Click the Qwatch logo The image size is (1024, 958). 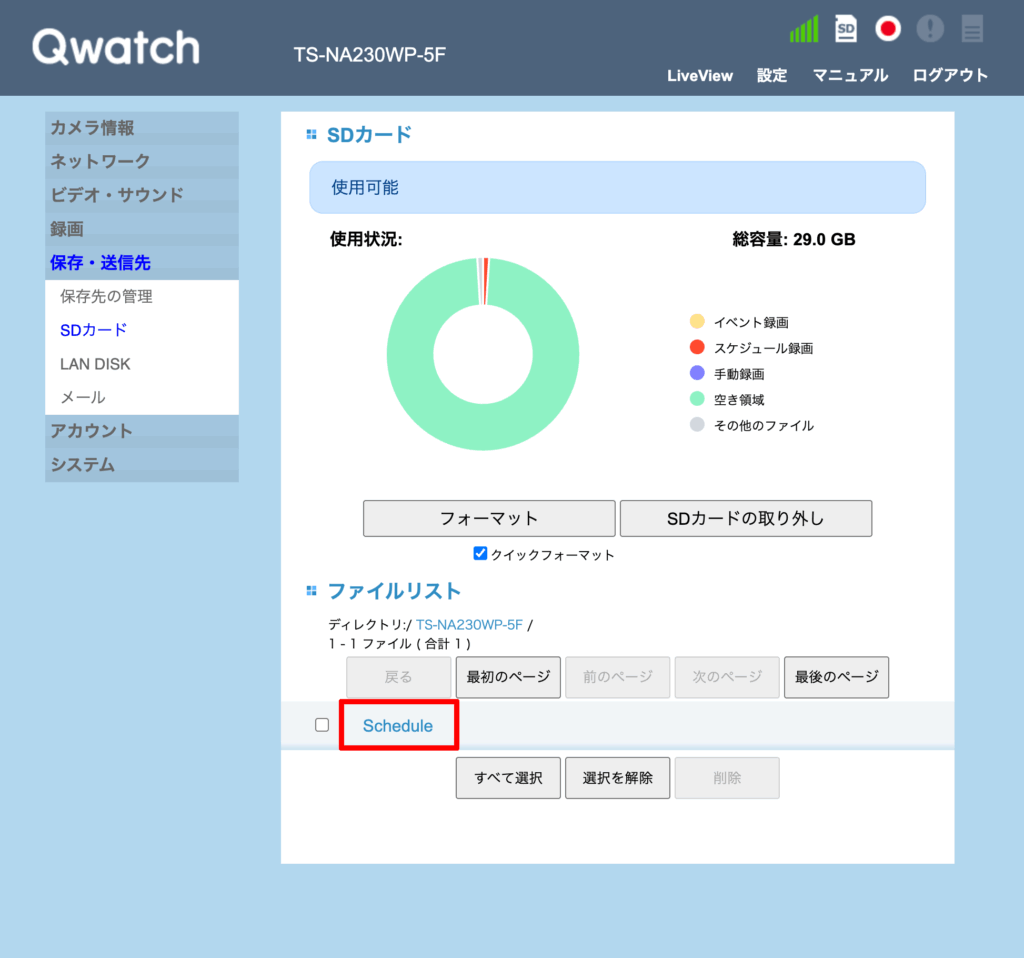coord(116,47)
